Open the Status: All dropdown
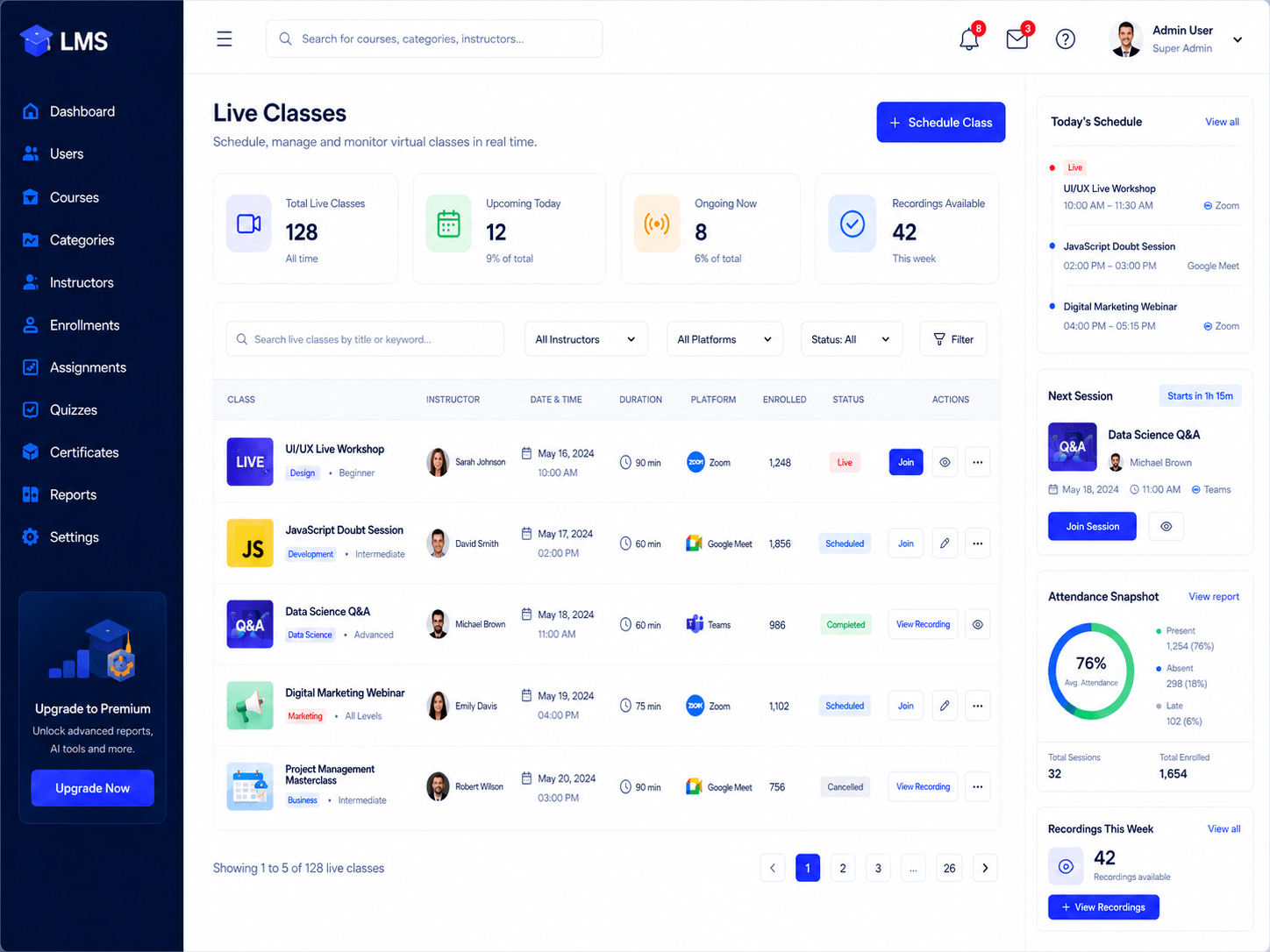 click(851, 339)
